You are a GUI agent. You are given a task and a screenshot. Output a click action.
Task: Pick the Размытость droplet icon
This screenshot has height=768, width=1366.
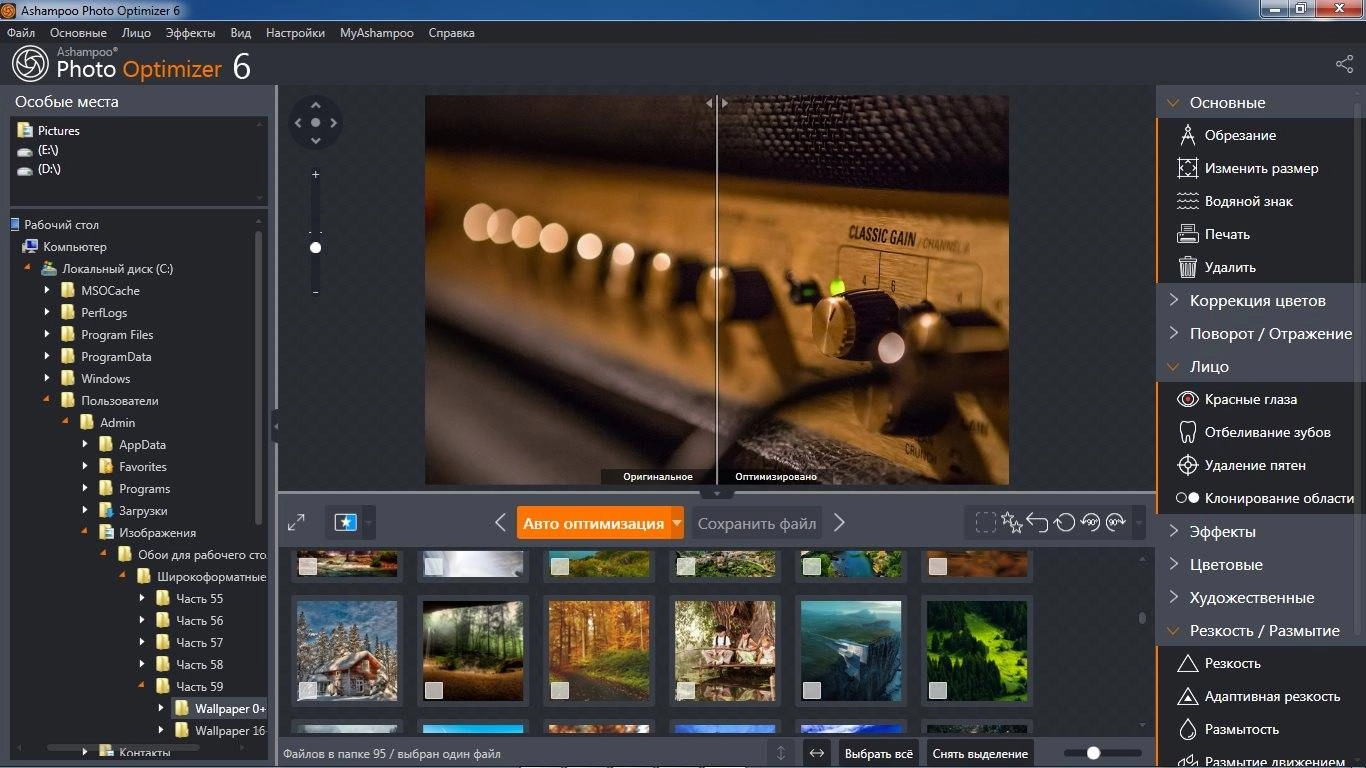coord(1187,729)
